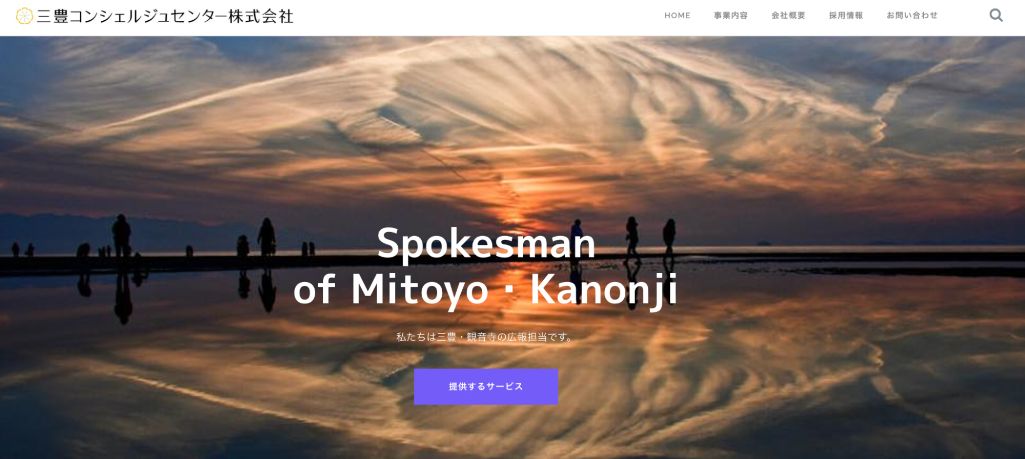Screen dimensions: 1025x459
Task: Select the 会社概要 navigation link
Action: tap(788, 16)
